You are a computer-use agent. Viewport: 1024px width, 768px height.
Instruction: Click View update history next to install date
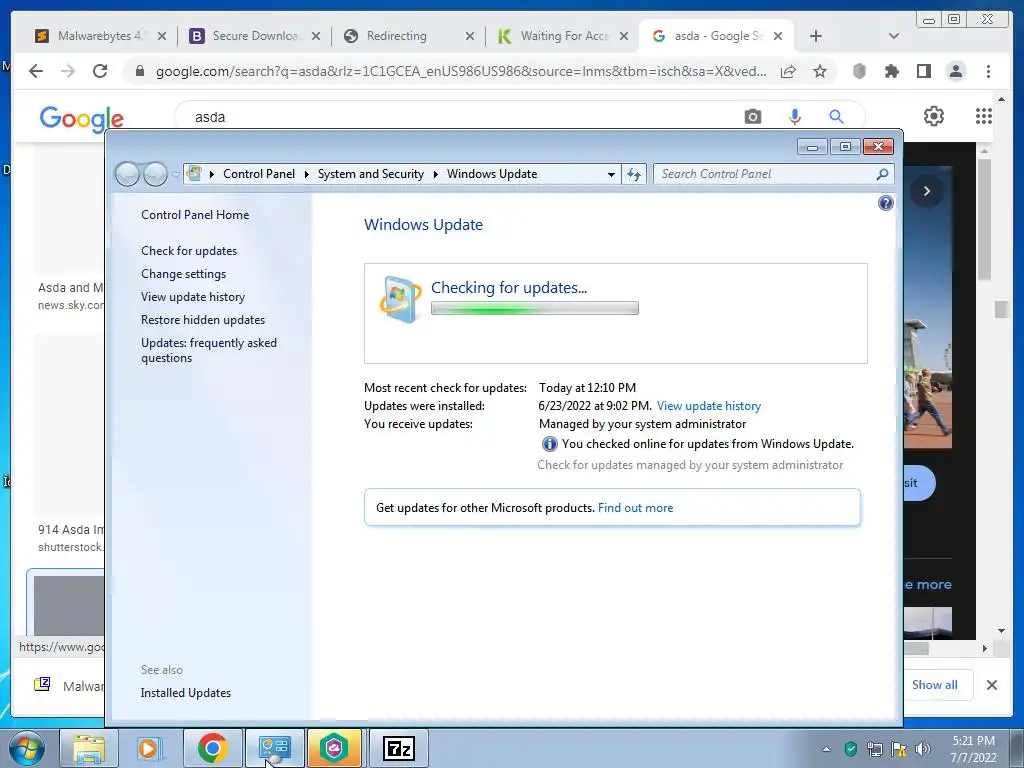(709, 406)
